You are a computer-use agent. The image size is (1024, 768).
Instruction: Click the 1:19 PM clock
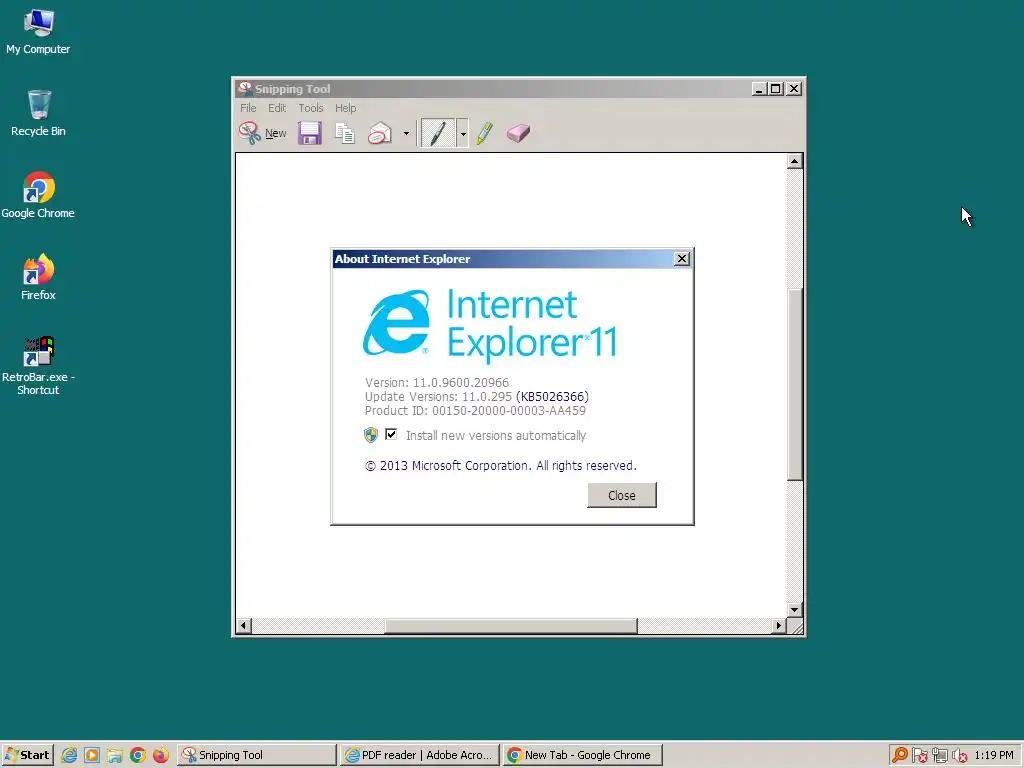click(994, 755)
